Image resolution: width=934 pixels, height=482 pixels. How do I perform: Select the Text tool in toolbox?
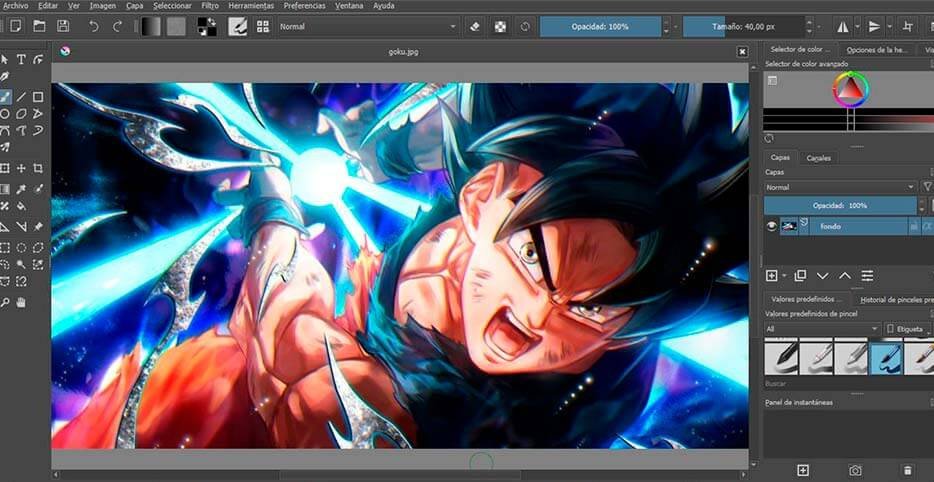(x=21, y=60)
